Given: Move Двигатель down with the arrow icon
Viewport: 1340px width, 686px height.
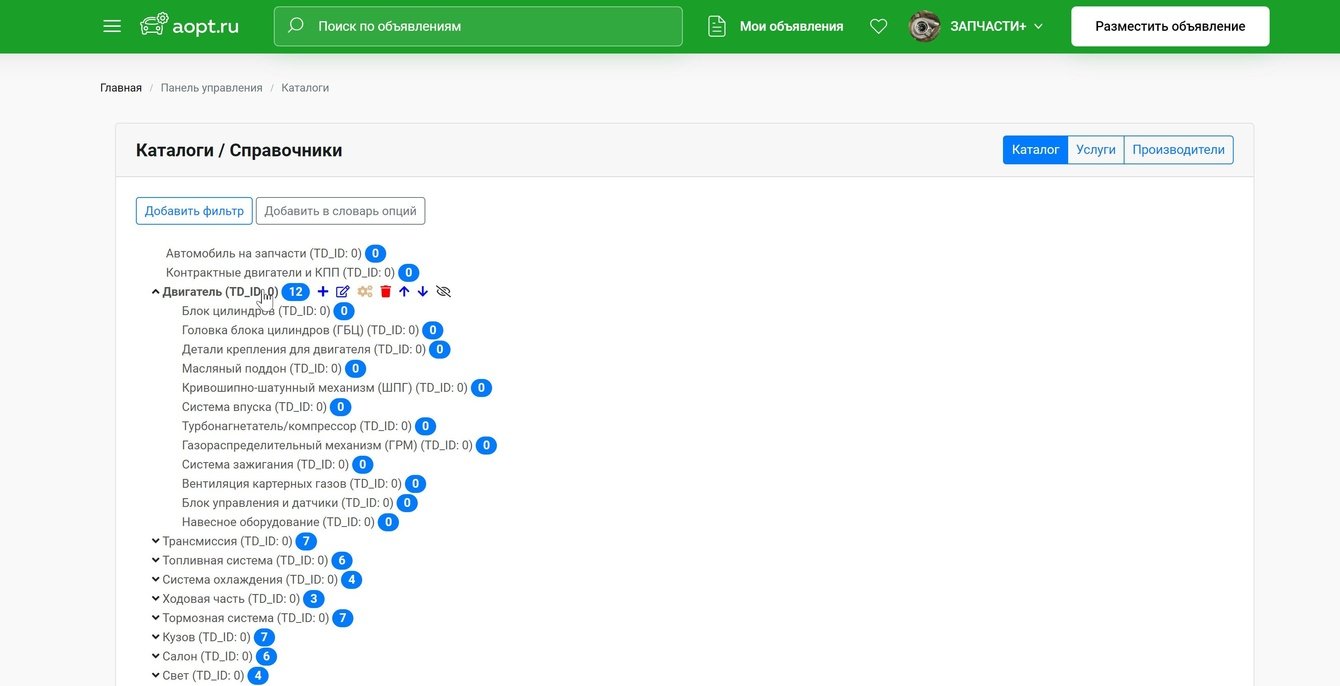Looking at the screenshot, I should [x=423, y=292].
